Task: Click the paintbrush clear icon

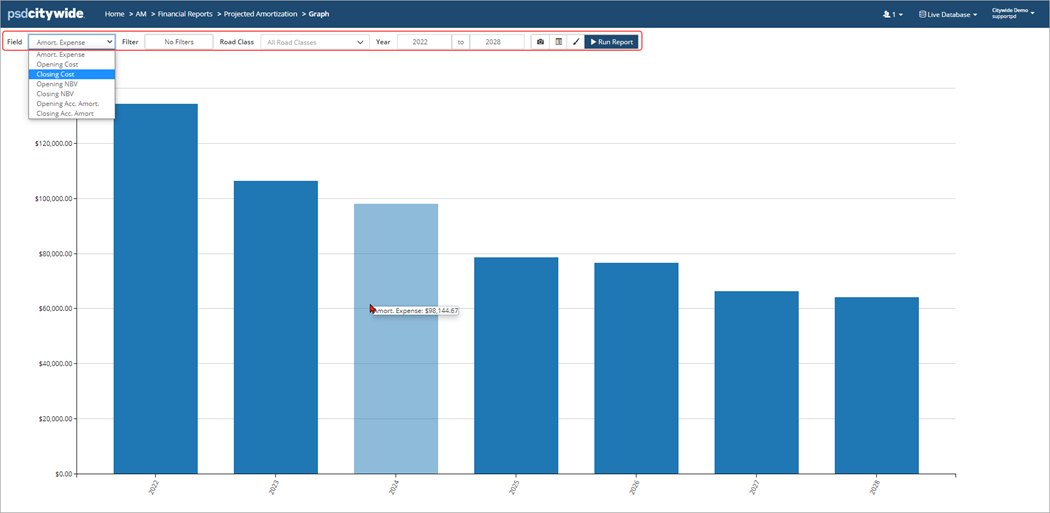Action: (576, 42)
